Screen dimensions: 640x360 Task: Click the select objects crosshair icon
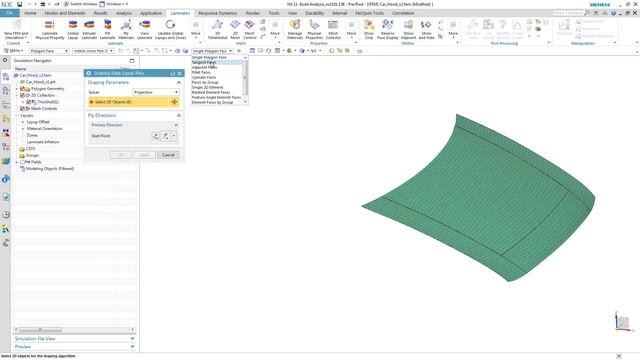click(174, 102)
